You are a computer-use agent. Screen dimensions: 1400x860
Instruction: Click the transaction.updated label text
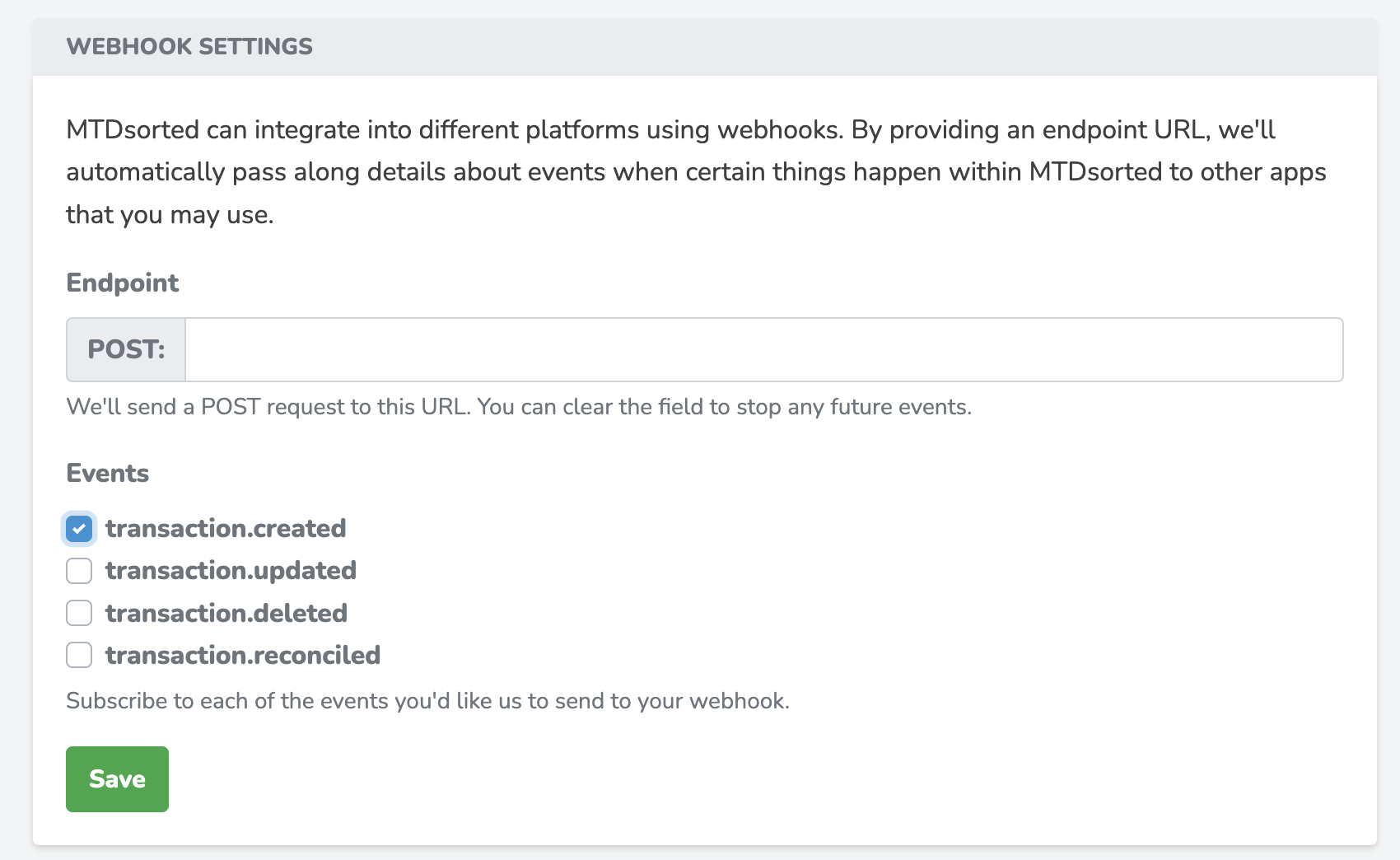pos(231,570)
